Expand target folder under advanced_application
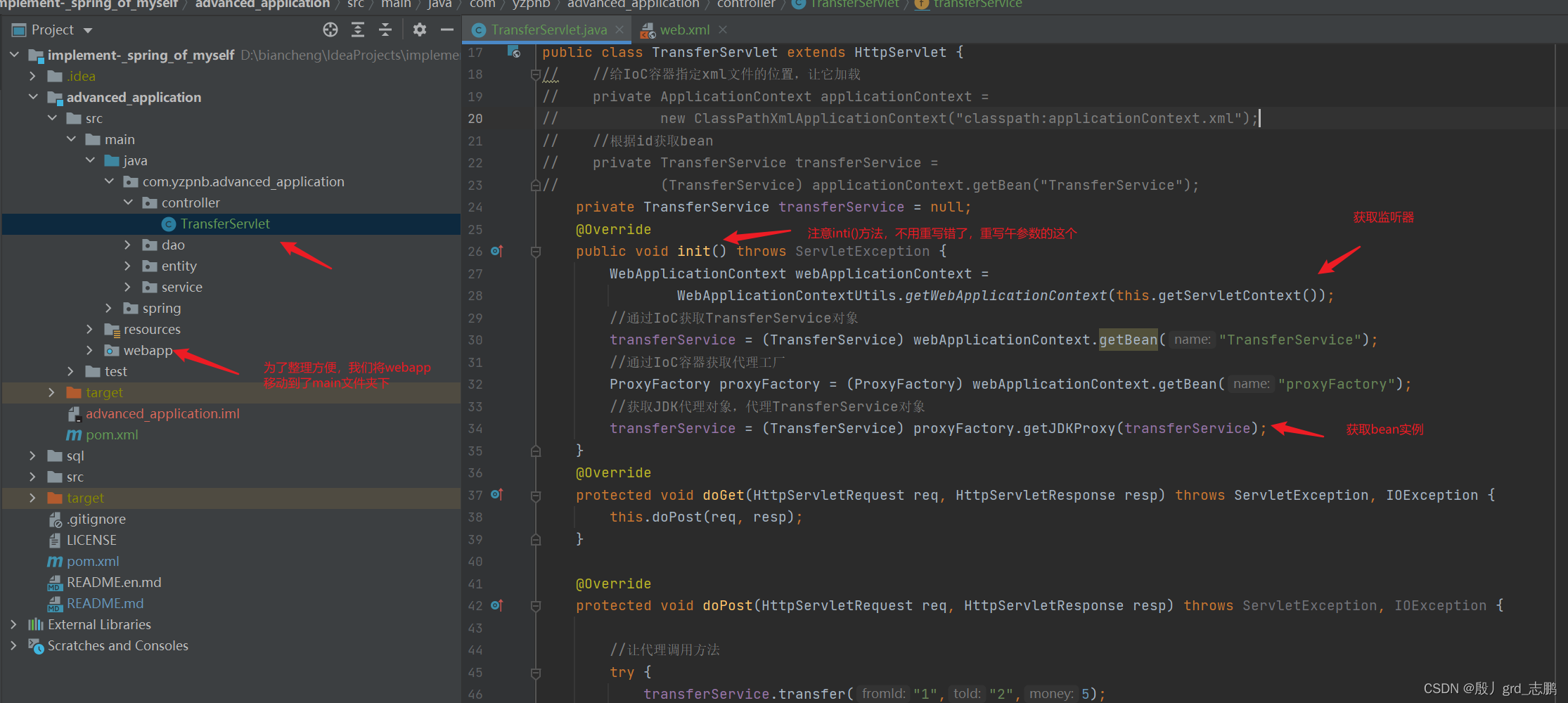1568x703 pixels. coord(52,392)
